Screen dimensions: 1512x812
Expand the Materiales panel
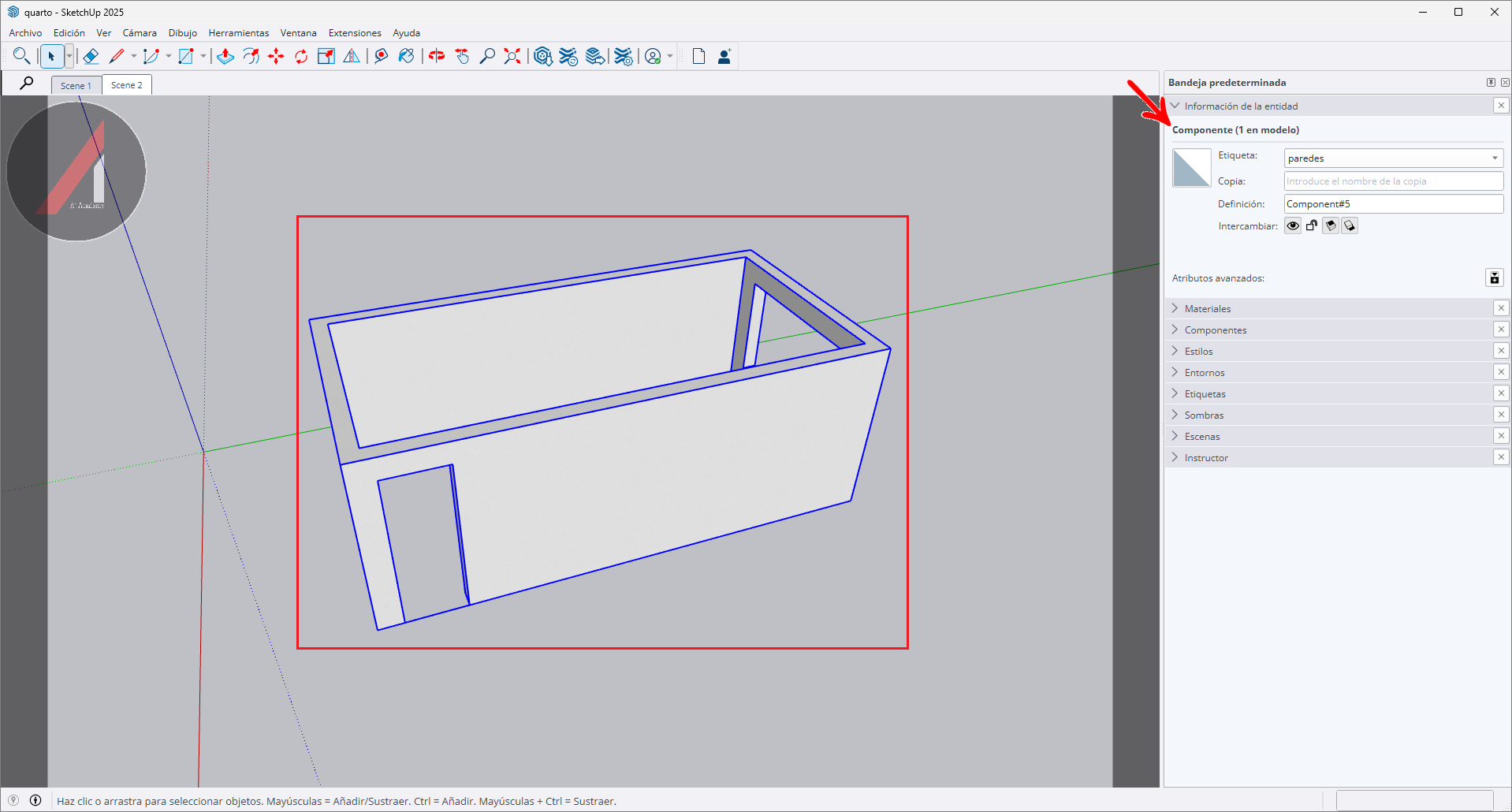point(1175,308)
